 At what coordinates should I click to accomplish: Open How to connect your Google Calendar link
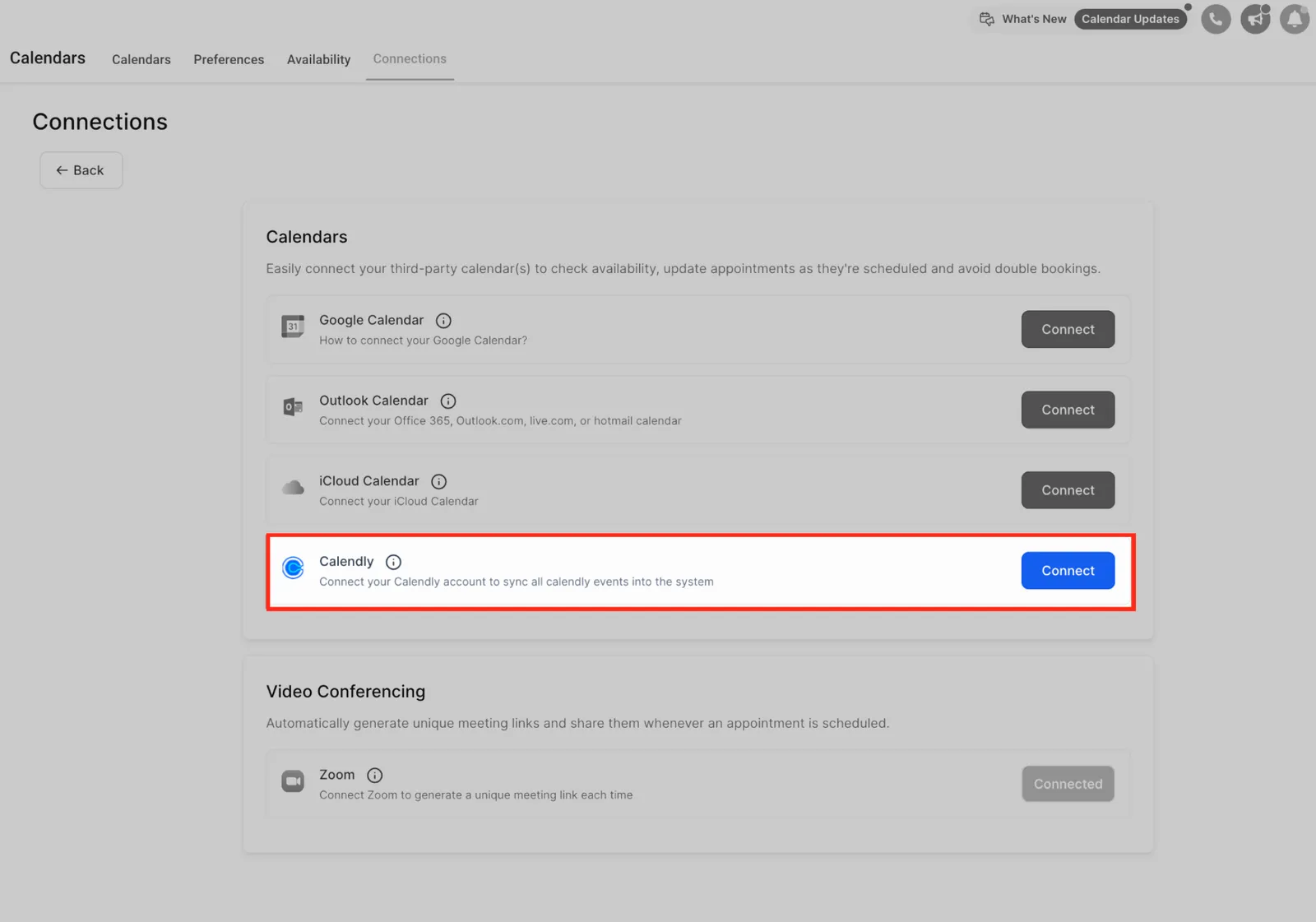pyautogui.click(x=423, y=341)
